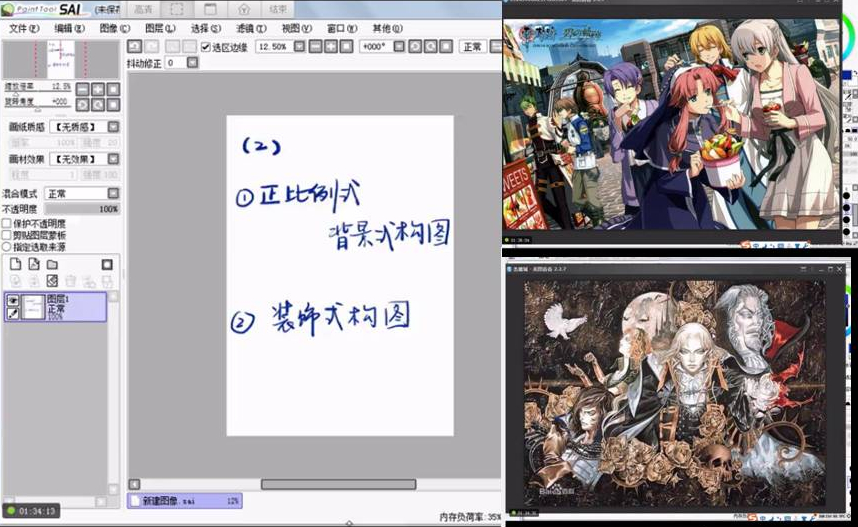This screenshot has height=527, width=858.
Task: Click navigator reset rotation icon
Action: 113,105
